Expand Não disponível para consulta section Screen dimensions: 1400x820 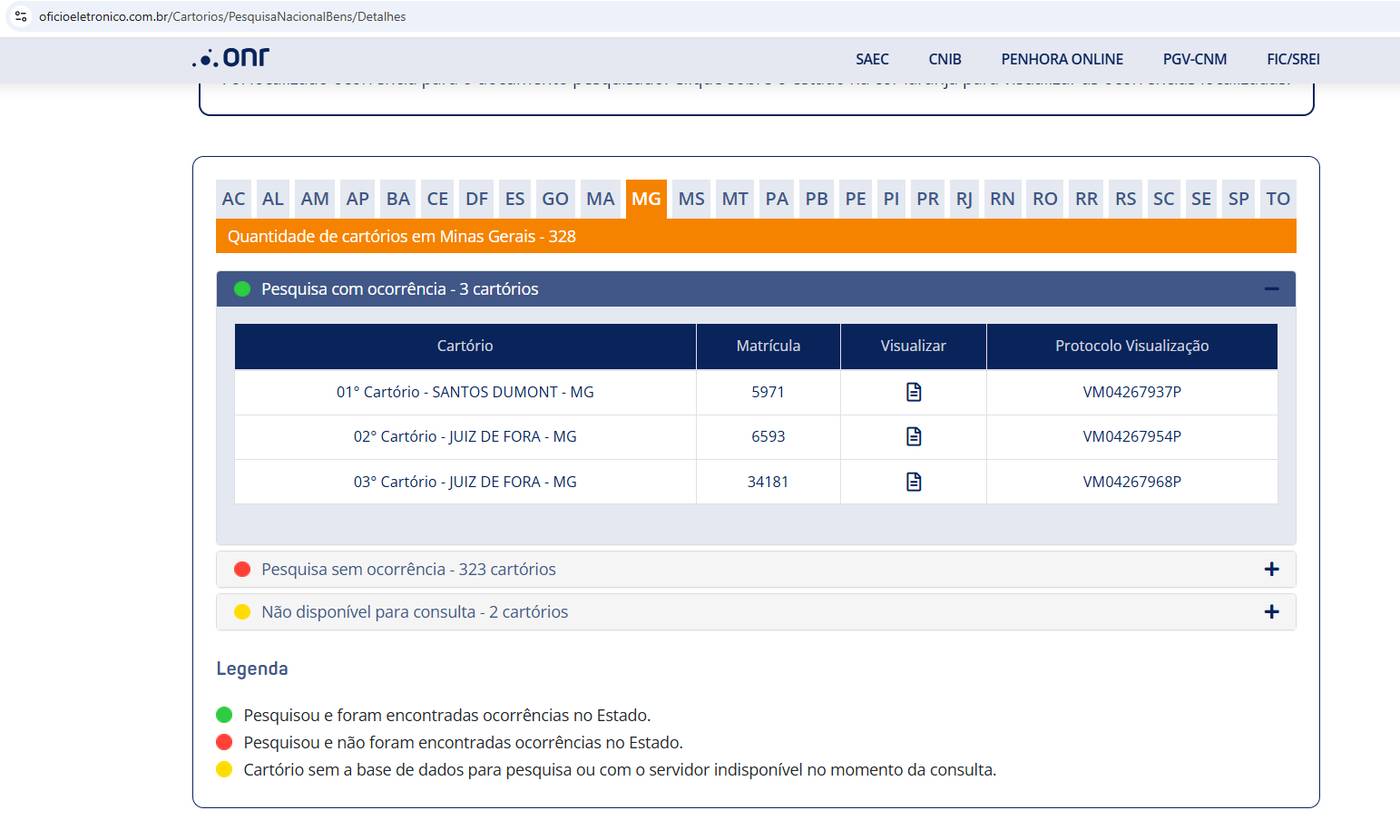(756, 612)
